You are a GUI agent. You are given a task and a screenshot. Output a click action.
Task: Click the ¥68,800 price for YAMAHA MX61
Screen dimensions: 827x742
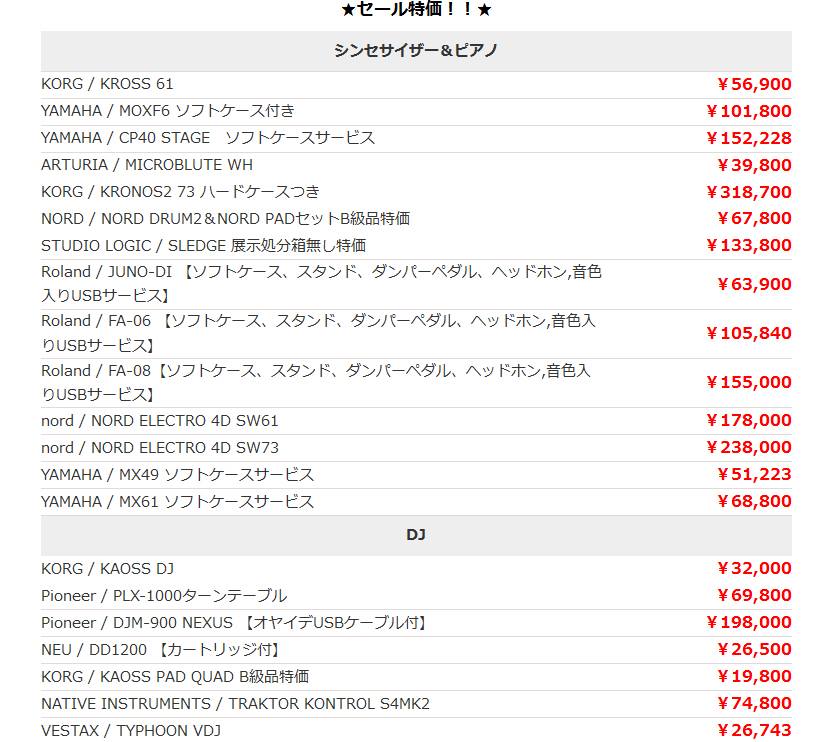754,502
